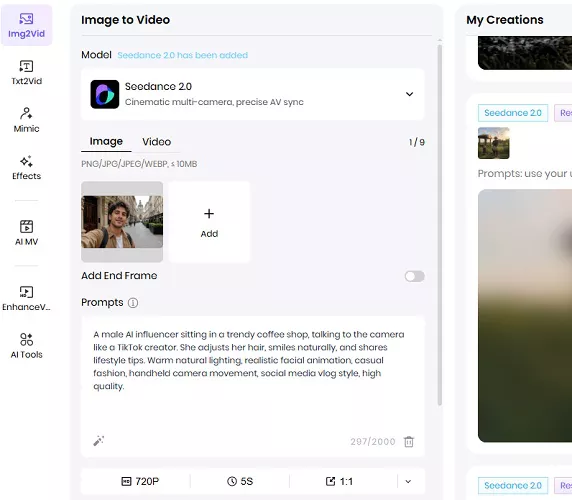The width and height of the screenshot is (572, 500).
Task: Open the Mimic sidebar tool
Action: pos(26,120)
